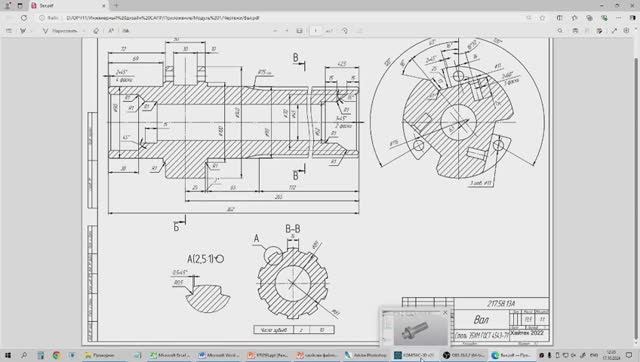Open the PDF table of contents panel
Image resolution: width=640 pixels, height=362 pixels.
pyautogui.click(x=9, y=31)
